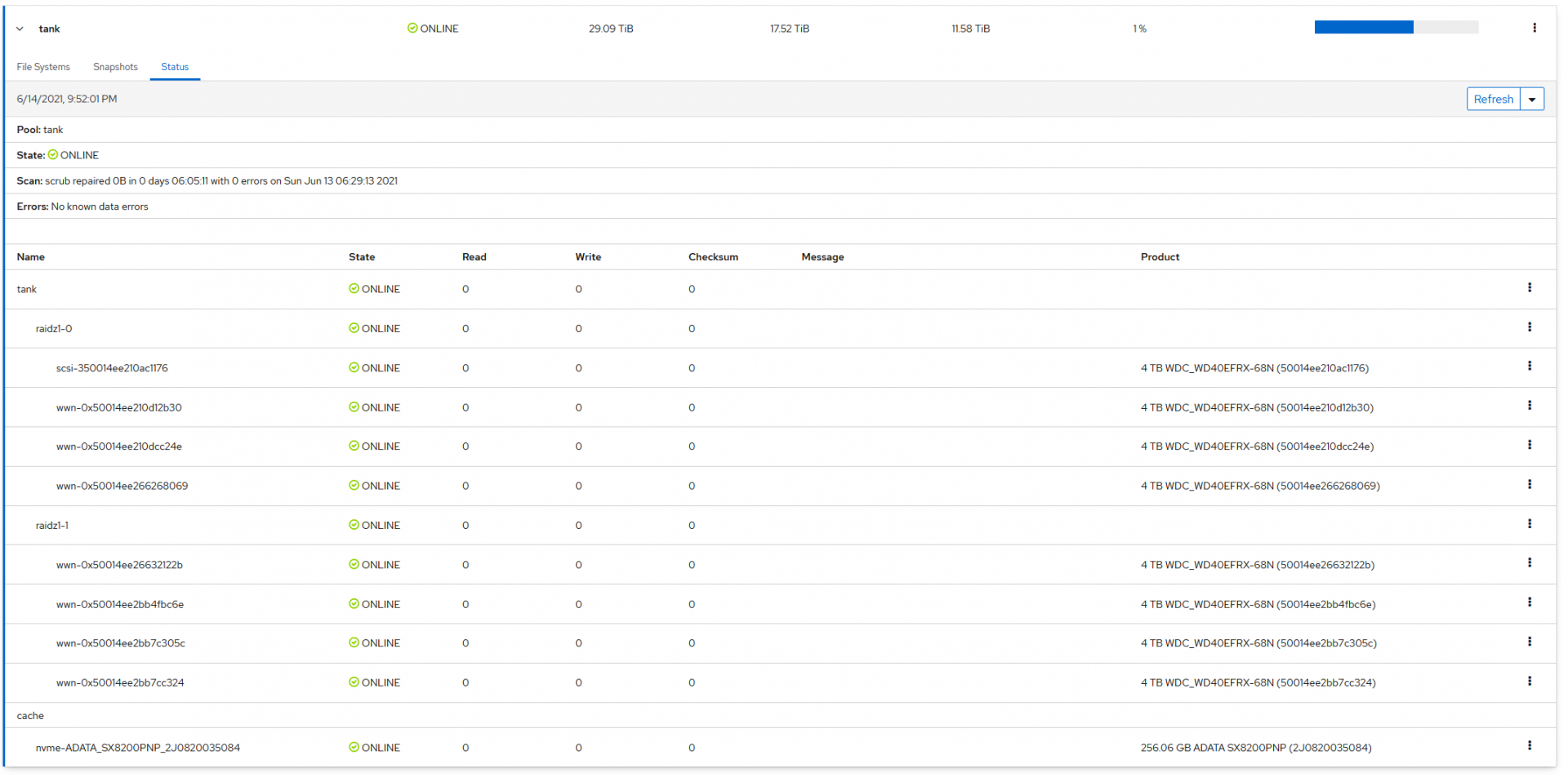The height and width of the screenshot is (782, 1568).
Task: Click the tank pool usage bar
Action: click(x=1396, y=28)
